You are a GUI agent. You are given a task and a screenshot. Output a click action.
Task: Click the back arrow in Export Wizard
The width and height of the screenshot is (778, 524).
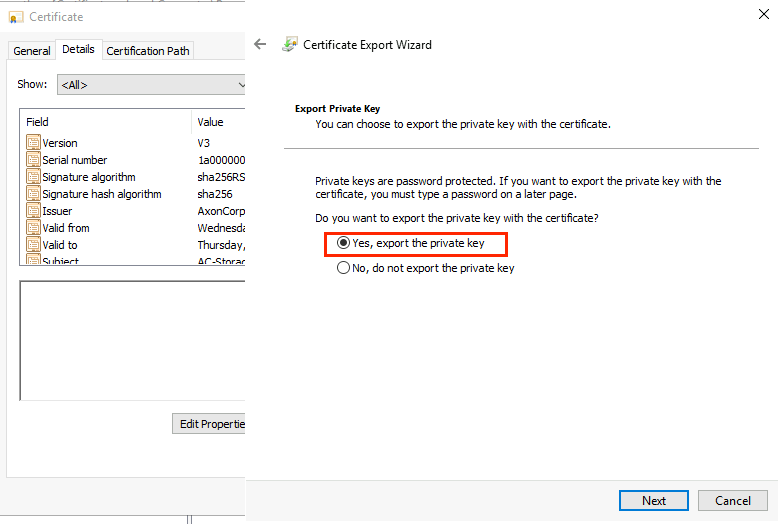click(260, 45)
